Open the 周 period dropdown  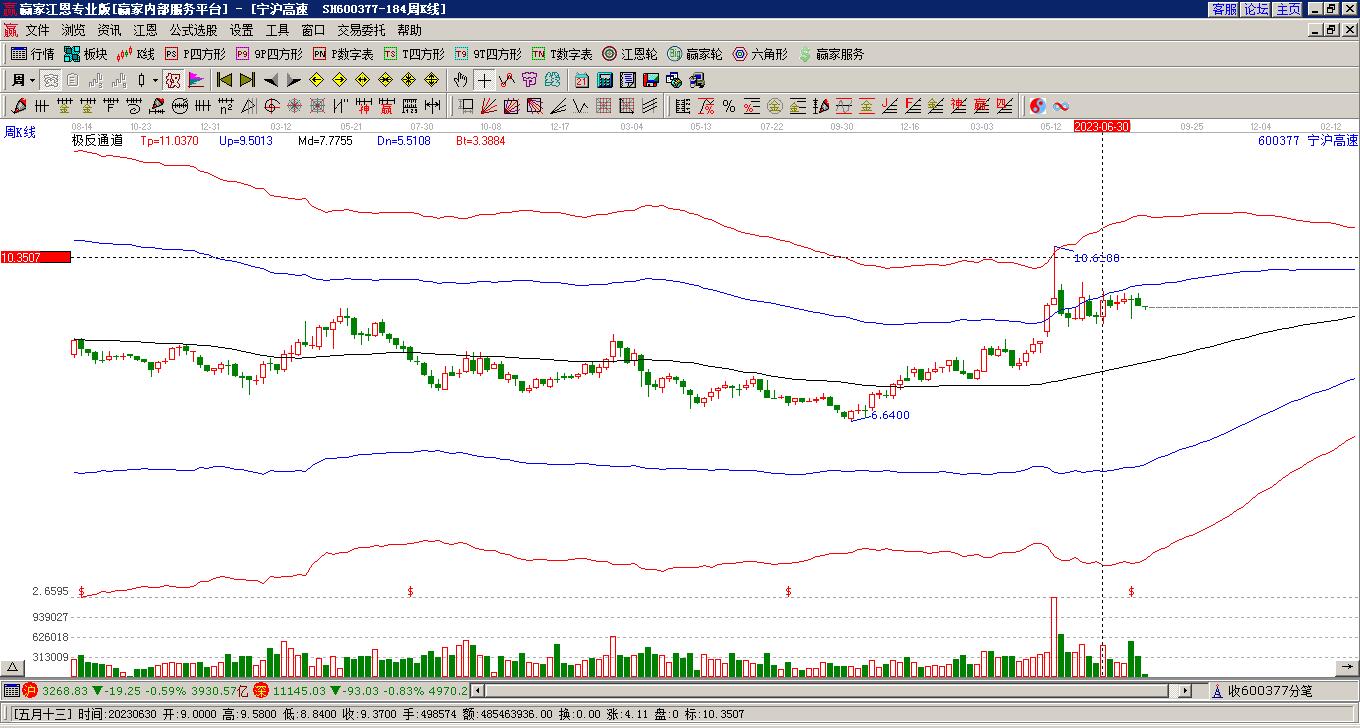pyautogui.click(x=22, y=80)
